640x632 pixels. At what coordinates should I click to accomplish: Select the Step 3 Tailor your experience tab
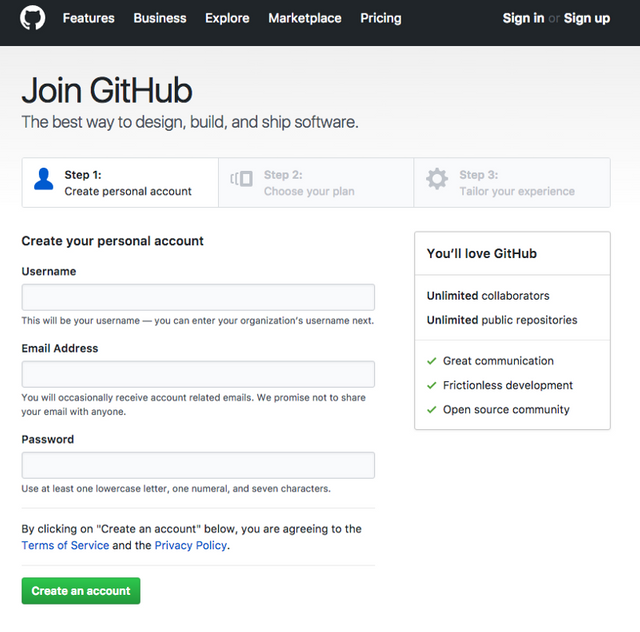512,182
